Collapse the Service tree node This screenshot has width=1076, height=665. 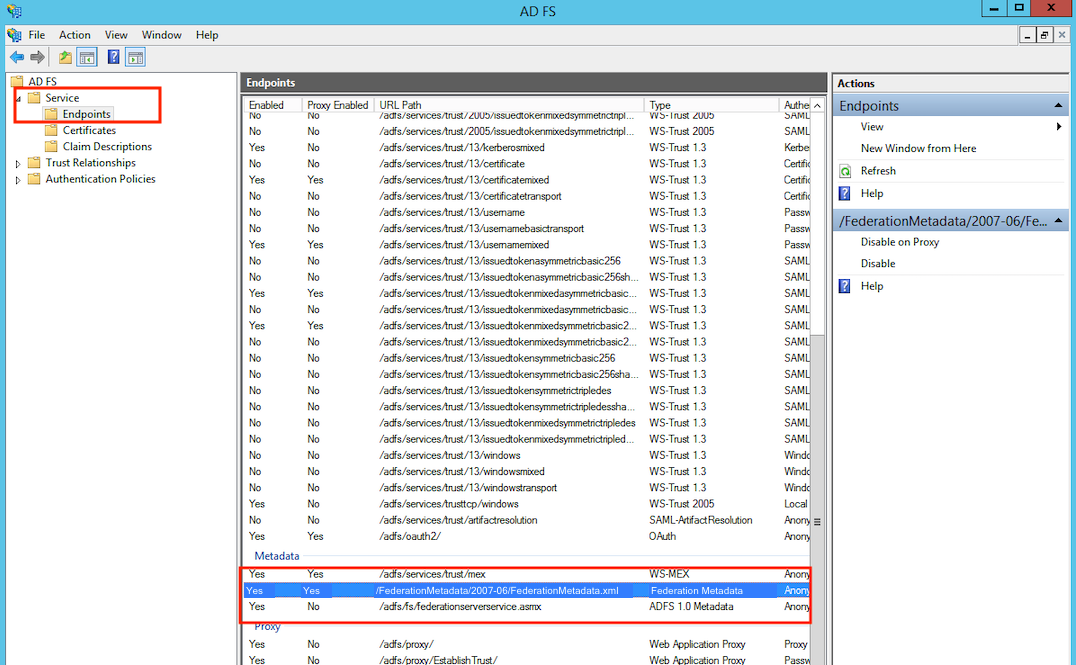pos(19,98)
